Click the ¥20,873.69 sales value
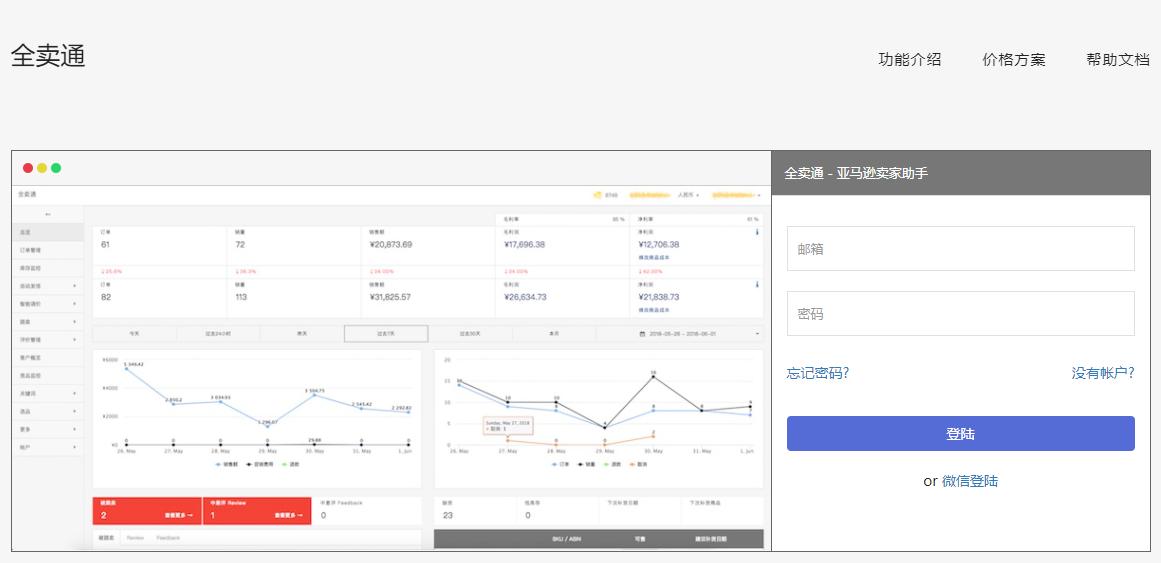The height and width of the screenshot is (563, 1161). click(x=390, y=244)
